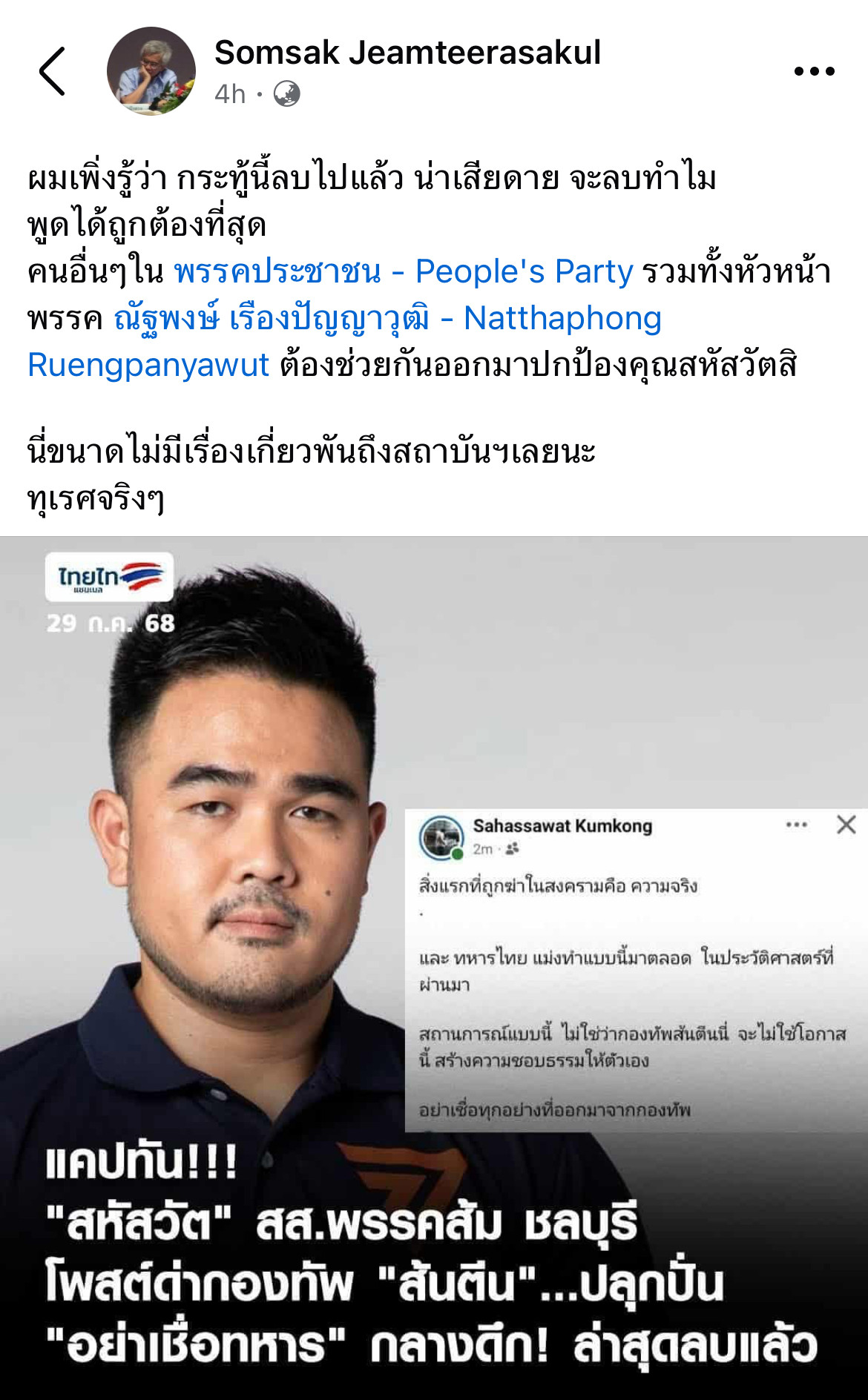Viewport: 868px width, 1400px height.
Task: Tap the post body text ทุเรศจริงๆ
Action: coord(96,498)
